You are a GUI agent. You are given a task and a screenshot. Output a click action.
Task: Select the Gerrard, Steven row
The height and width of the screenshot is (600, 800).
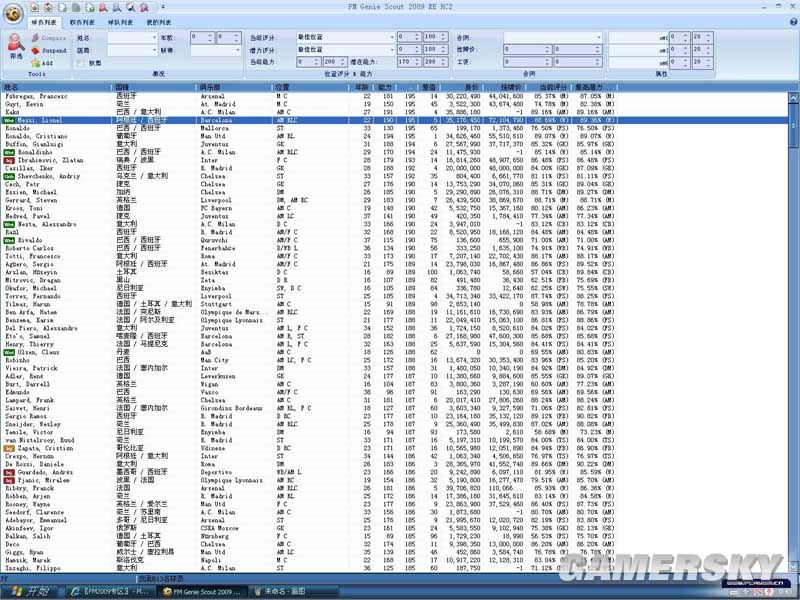pyautogui.click(x=394, y=200)
